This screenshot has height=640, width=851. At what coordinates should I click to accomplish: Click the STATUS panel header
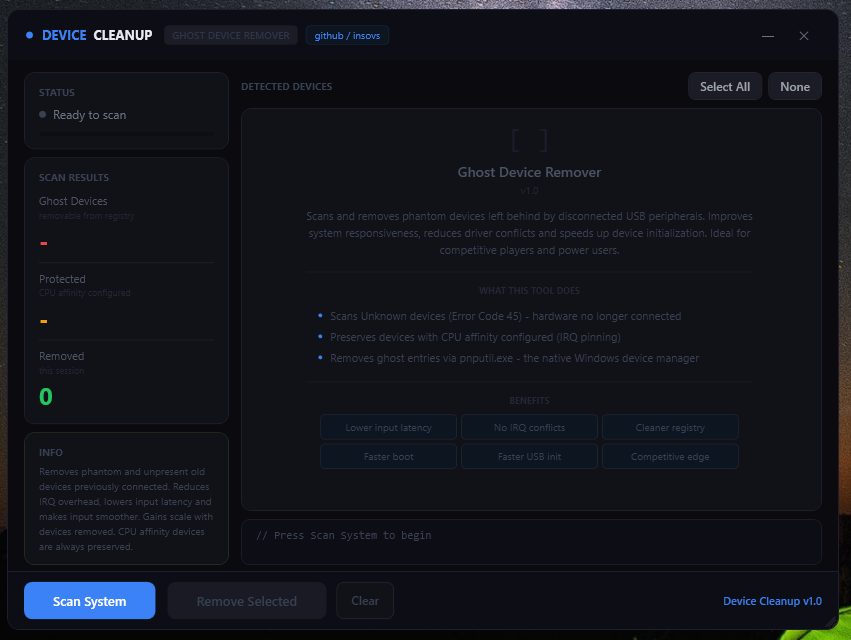point(56,92)
